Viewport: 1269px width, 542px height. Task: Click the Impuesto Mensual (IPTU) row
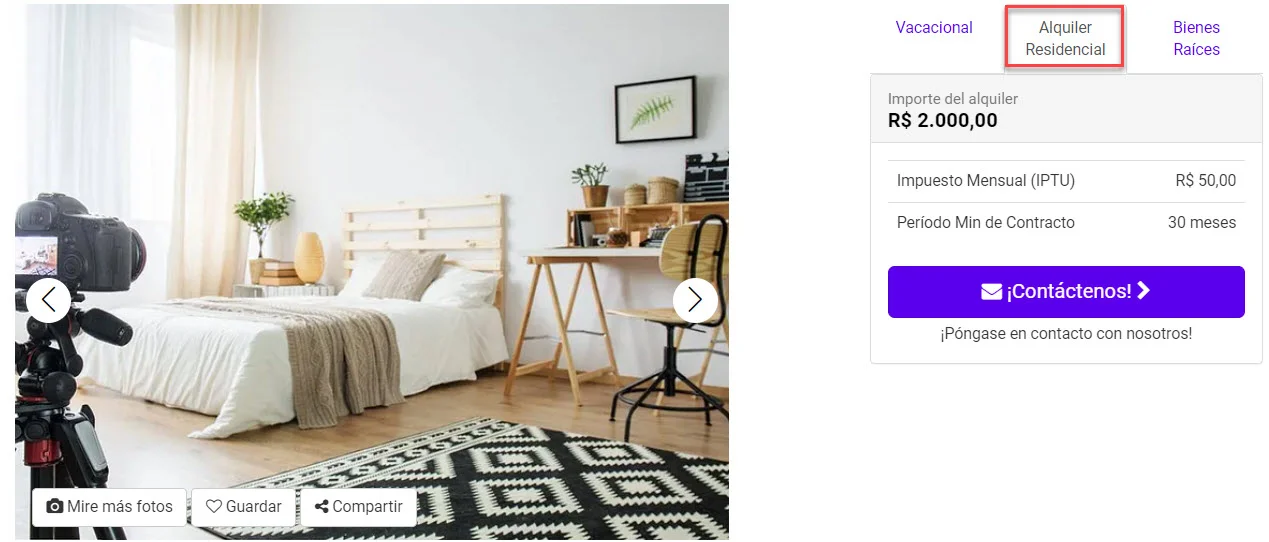[1066, 181]
